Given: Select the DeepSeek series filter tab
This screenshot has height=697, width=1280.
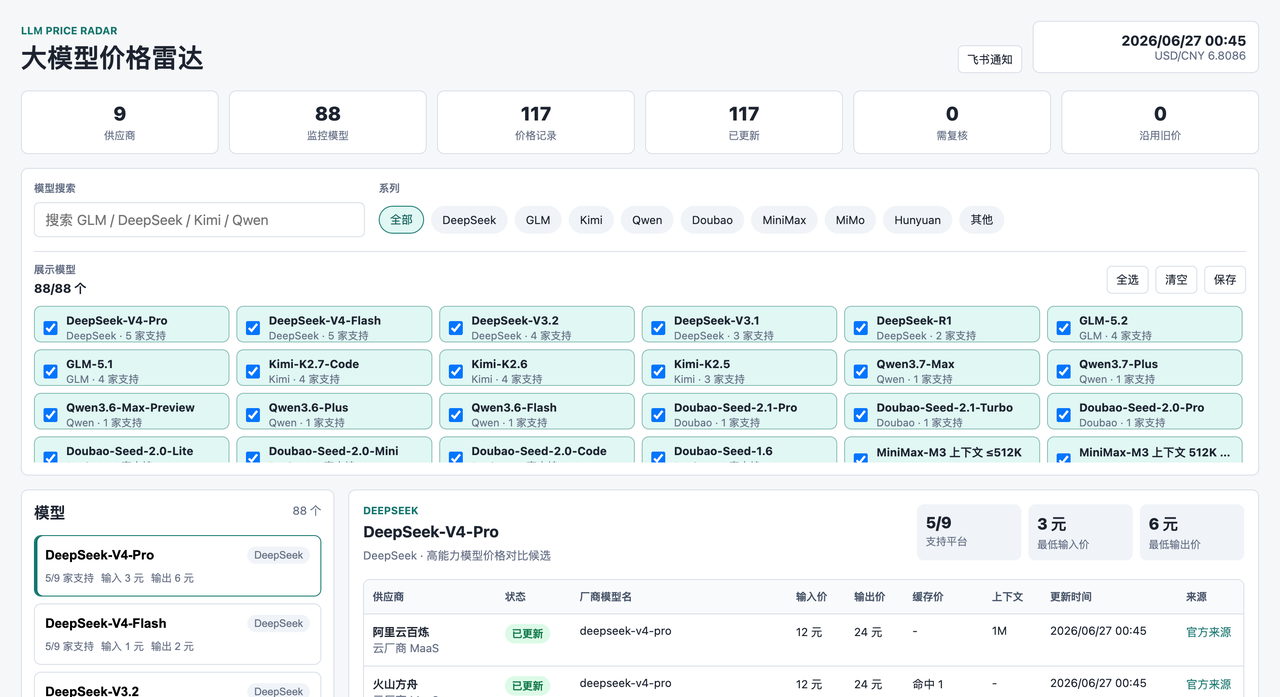Looking at the screenshot, I should (x=469, y=220).
